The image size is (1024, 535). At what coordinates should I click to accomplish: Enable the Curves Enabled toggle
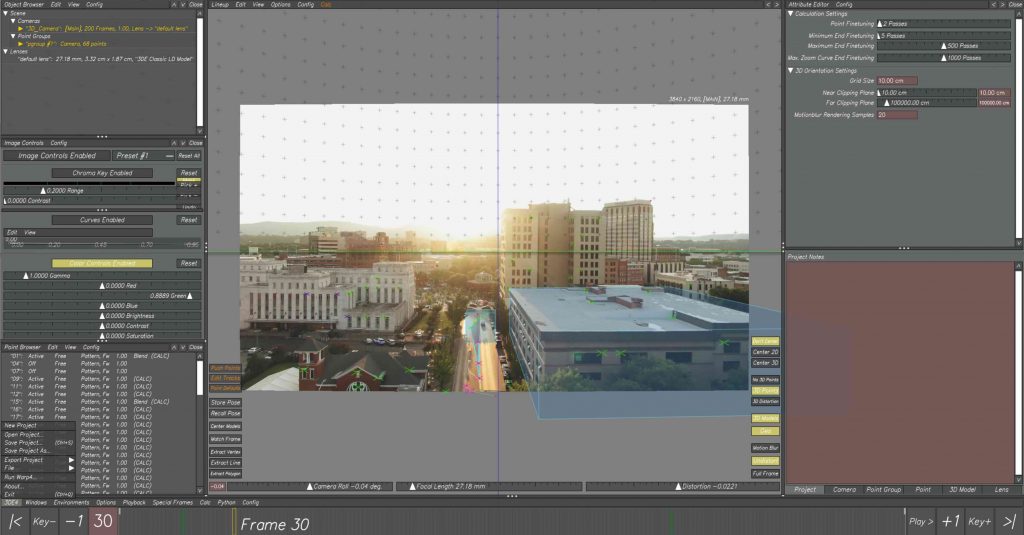click(101, 220)
